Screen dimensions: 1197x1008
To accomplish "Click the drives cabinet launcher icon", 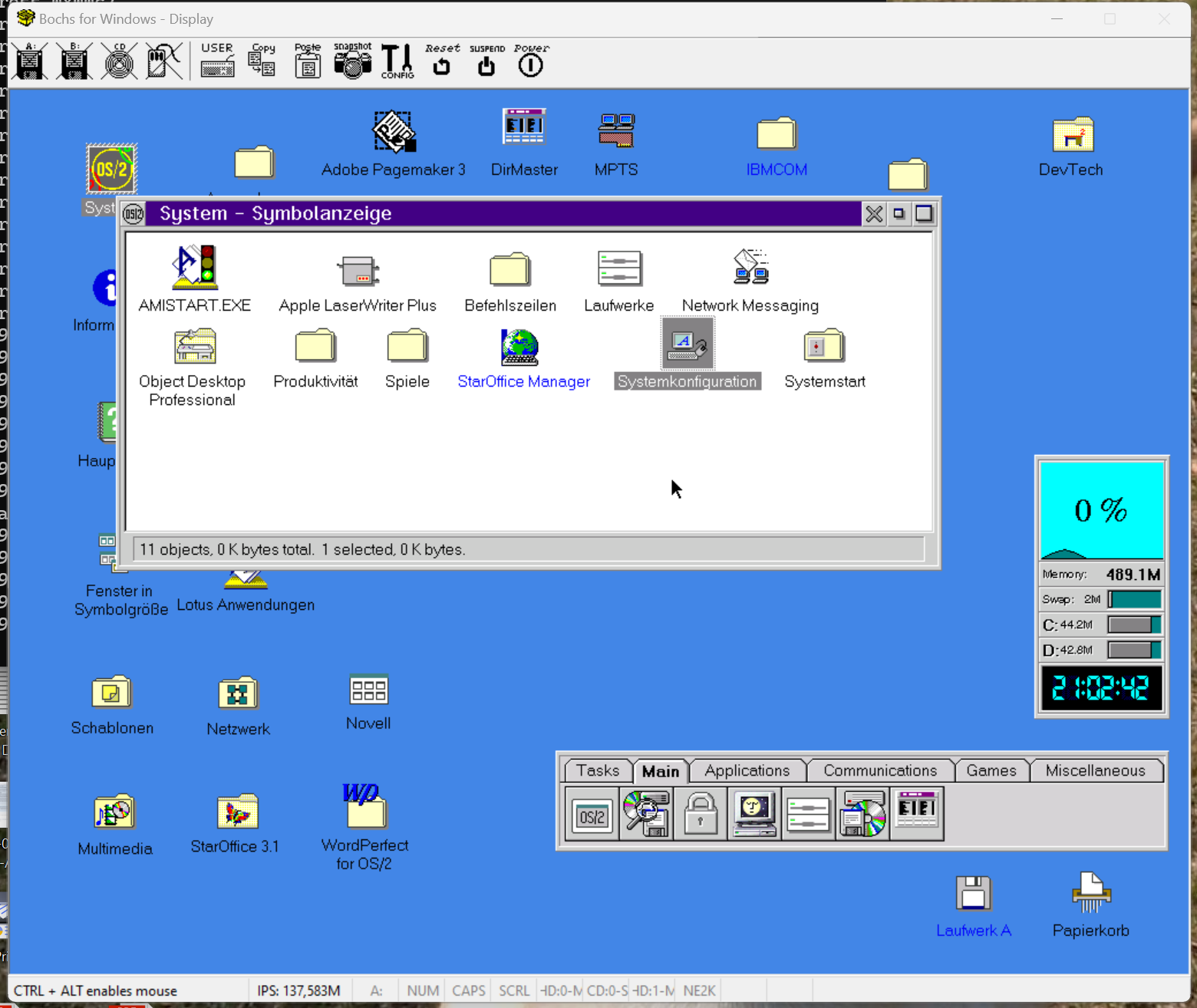I will 808,814.
